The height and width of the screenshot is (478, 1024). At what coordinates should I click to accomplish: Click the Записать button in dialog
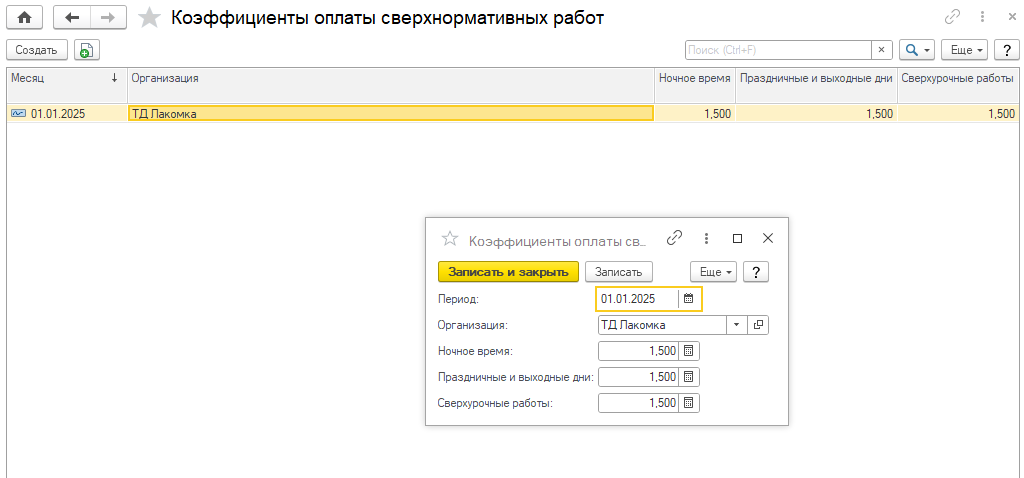618,272
